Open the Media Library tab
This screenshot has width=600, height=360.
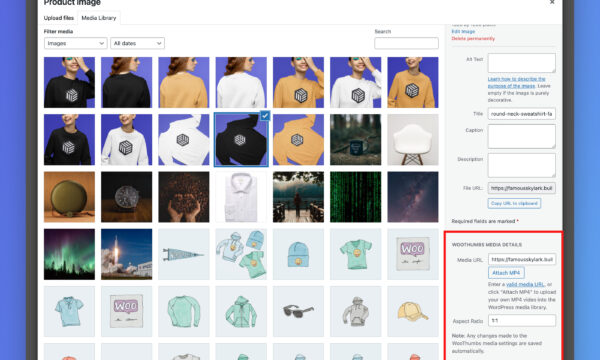point(99,18)
